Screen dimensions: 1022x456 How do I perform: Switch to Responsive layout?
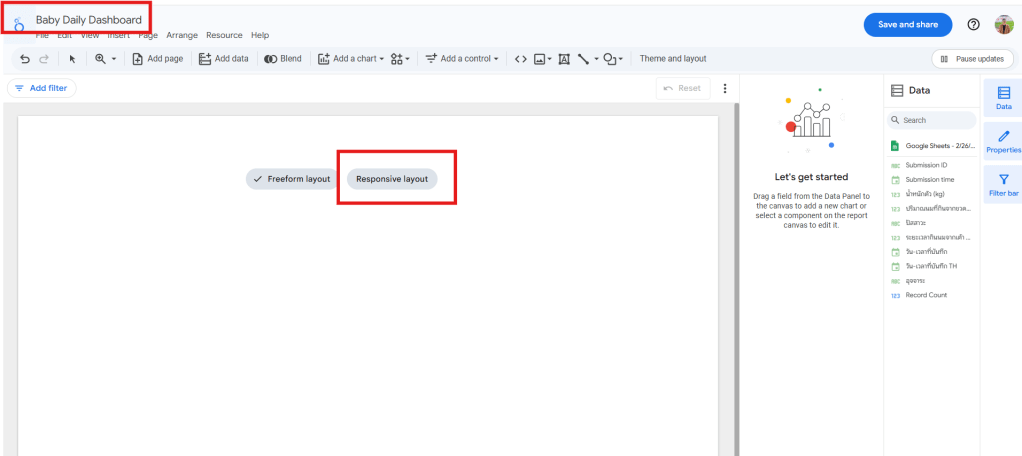point(392,179)
